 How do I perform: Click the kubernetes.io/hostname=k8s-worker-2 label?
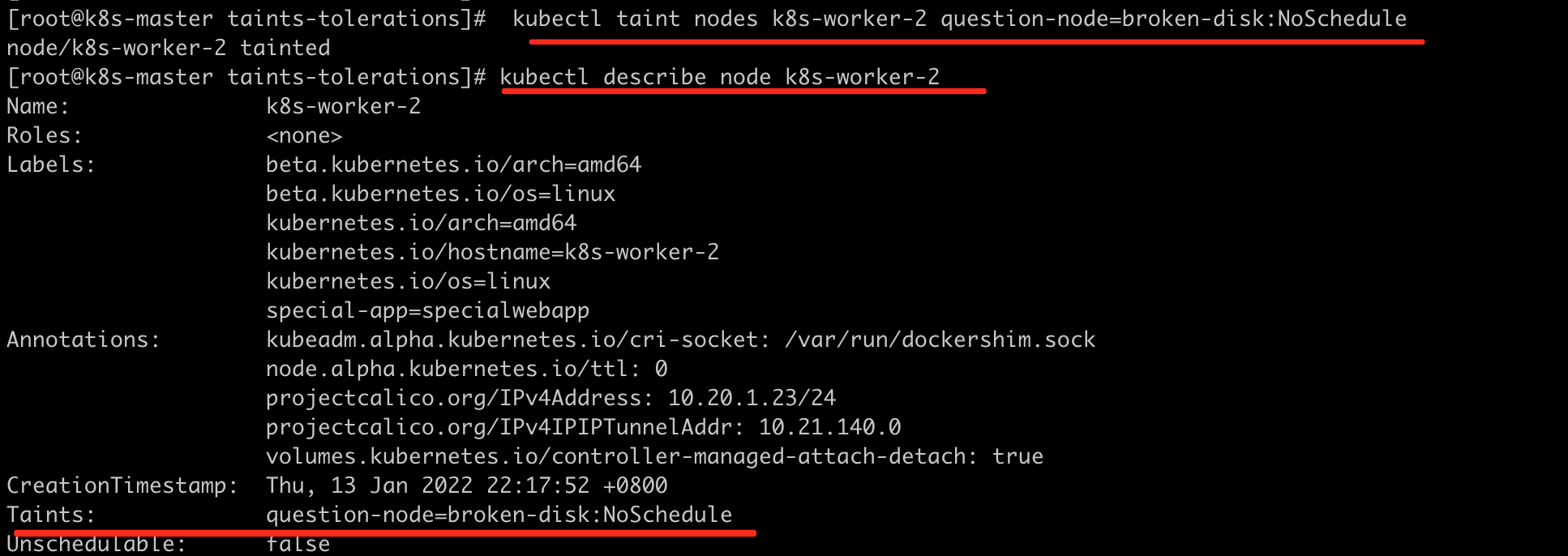click(492, 252)
